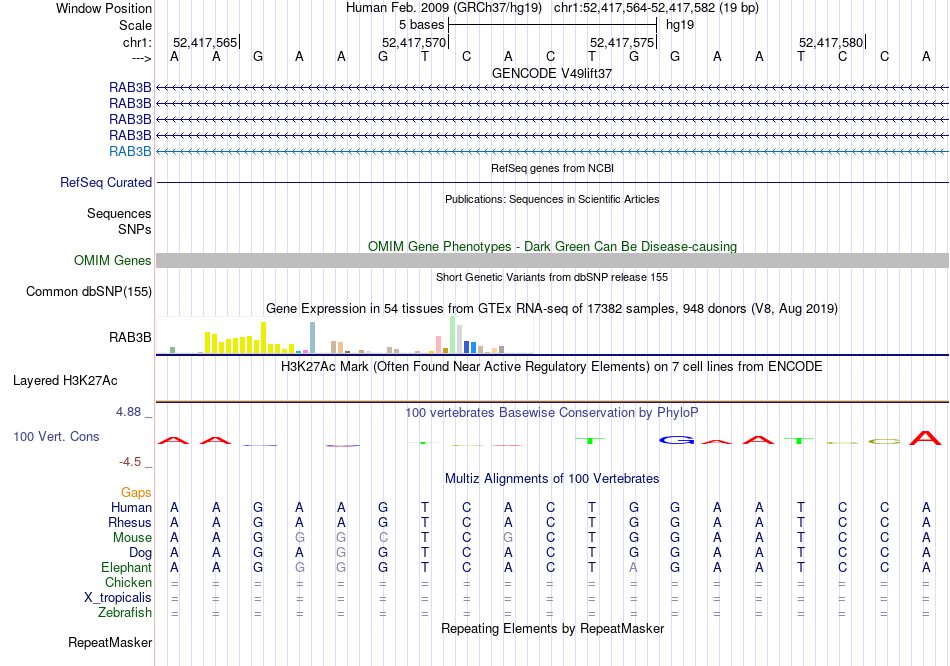
Task: Click the sequence direction arrow label
Action: [x=141, y=58]
